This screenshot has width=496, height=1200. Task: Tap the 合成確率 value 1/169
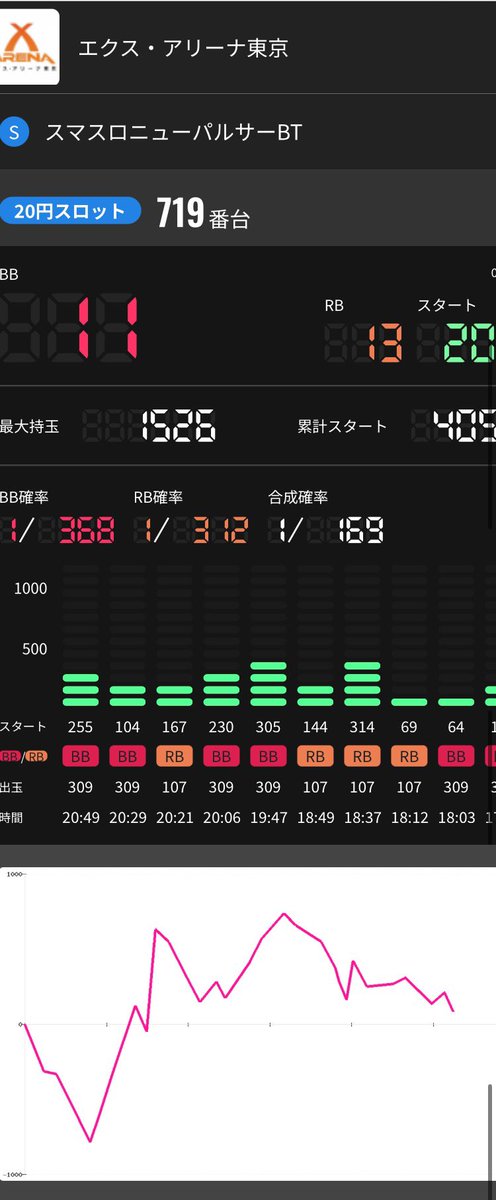(326, 529)
